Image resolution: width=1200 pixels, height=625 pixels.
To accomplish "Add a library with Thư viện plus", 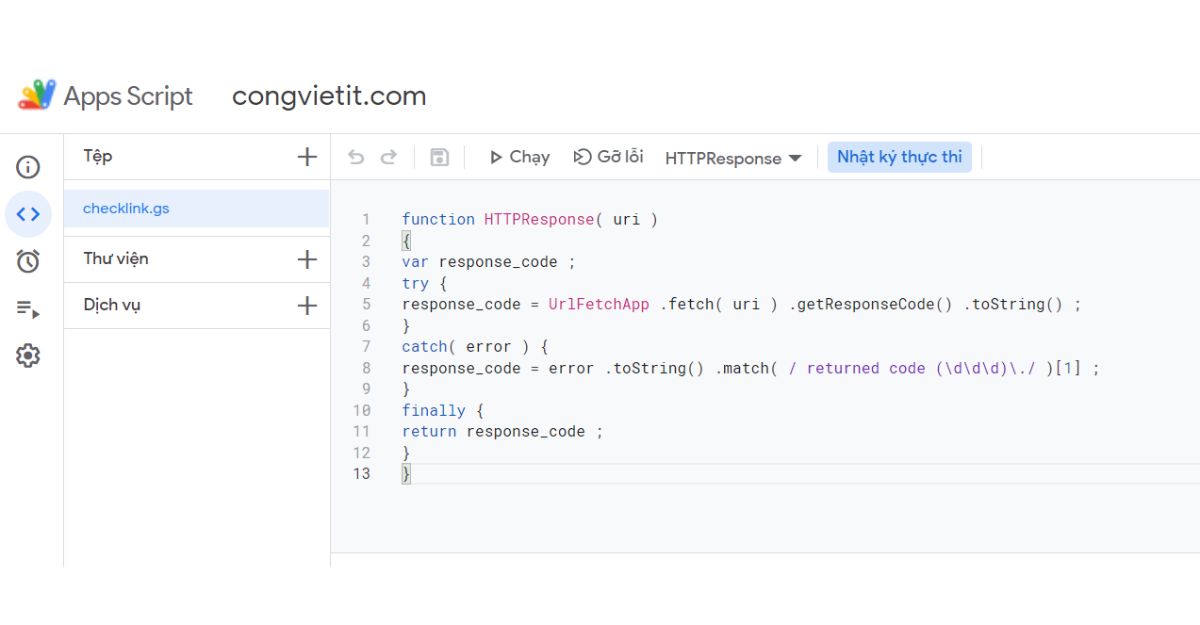I will [x=307, y=259].
